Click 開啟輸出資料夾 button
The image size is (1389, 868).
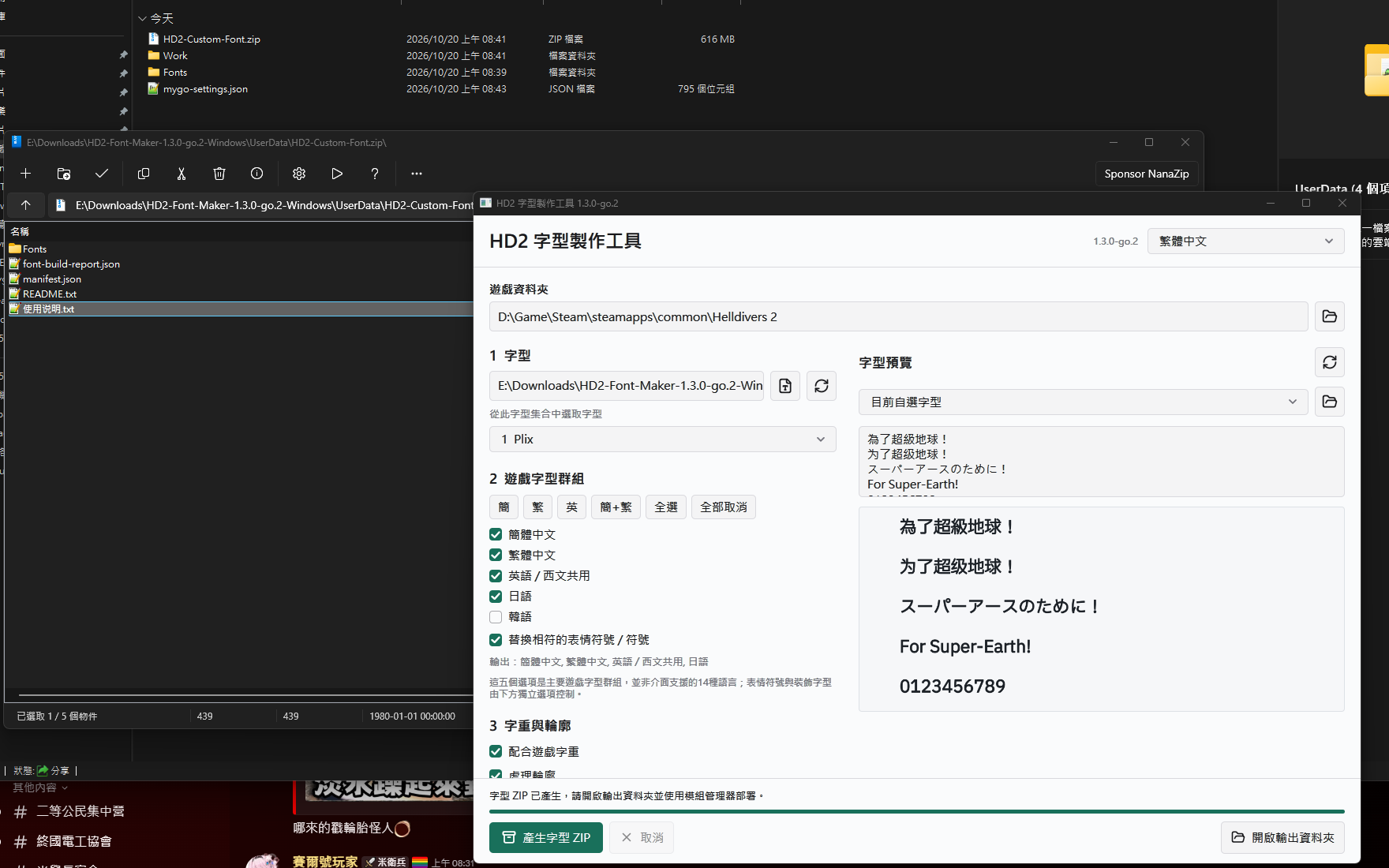(x=1282, y=837)
